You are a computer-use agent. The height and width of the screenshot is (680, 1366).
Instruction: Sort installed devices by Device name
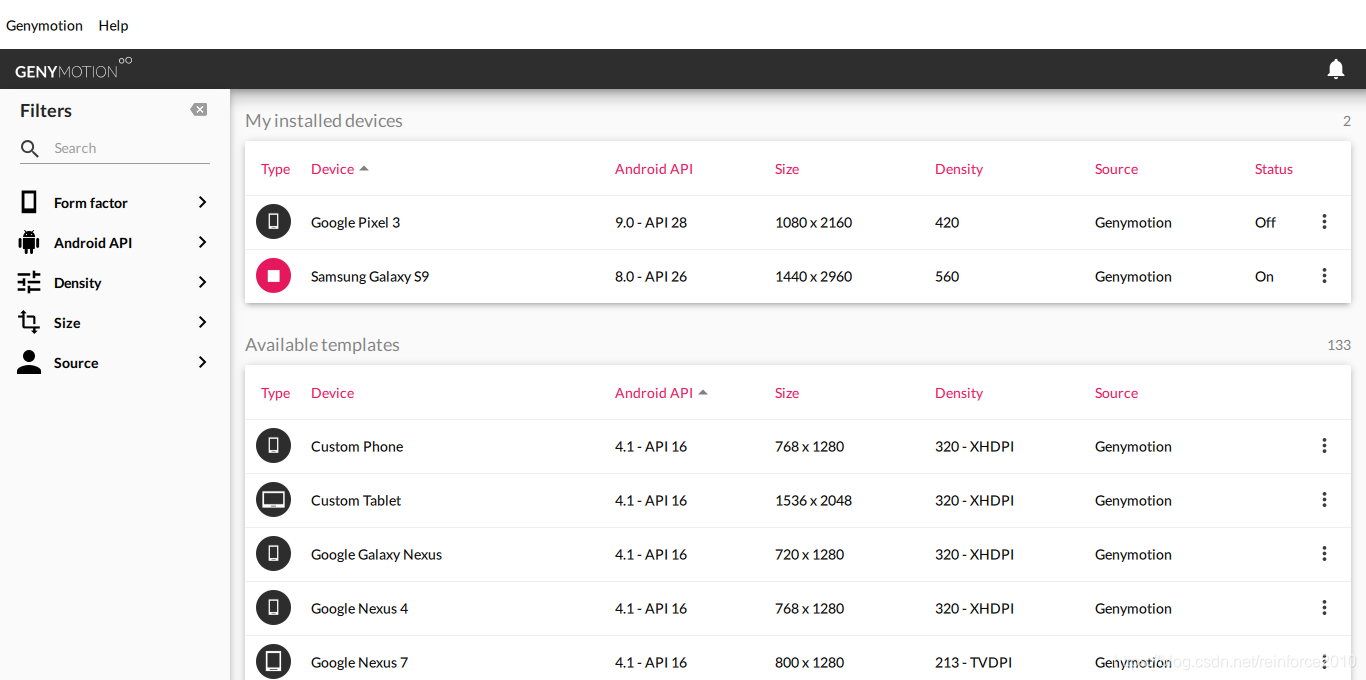click(339, 169)
